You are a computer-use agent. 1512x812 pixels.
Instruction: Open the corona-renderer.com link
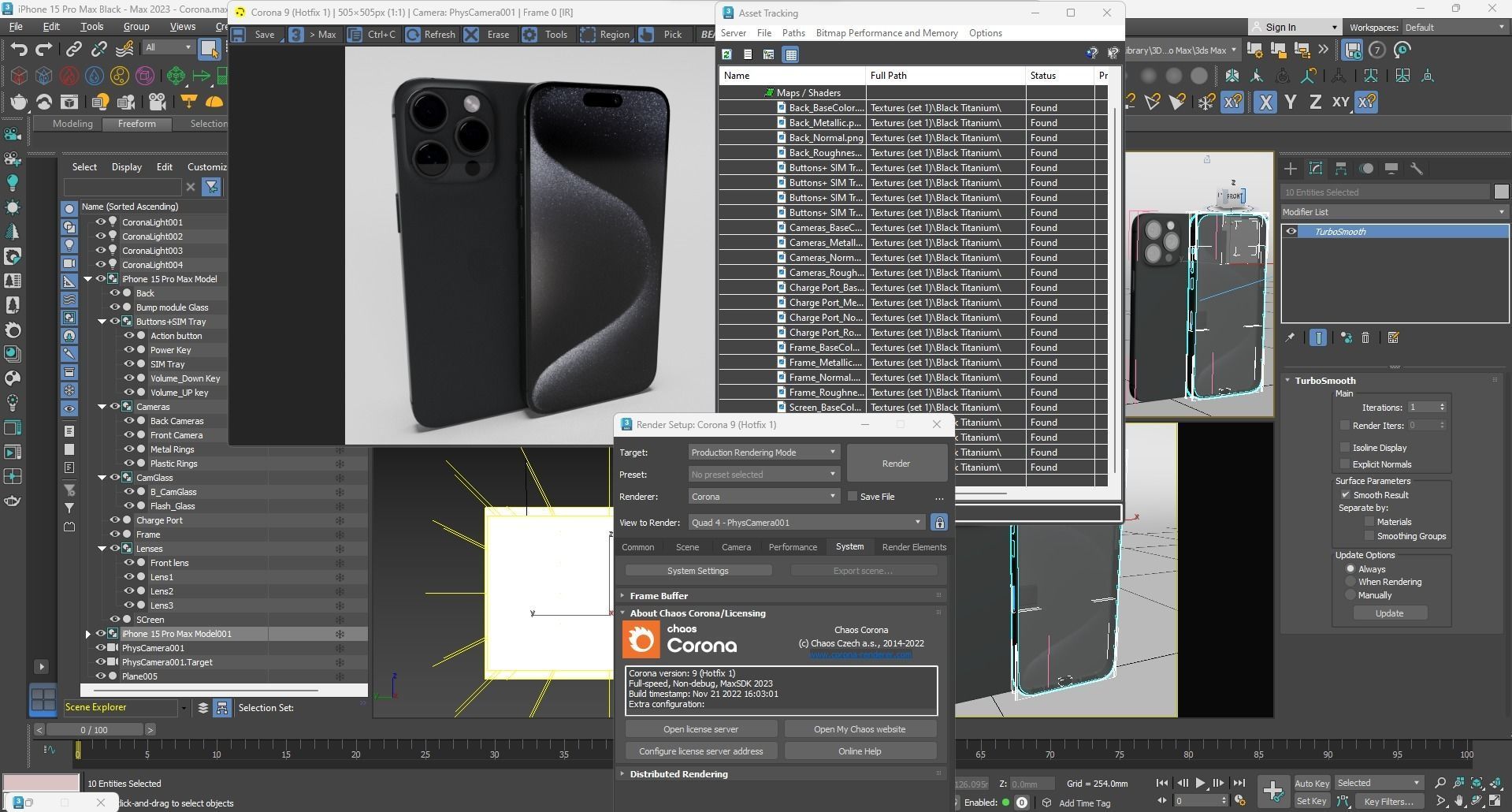click(x=860, y=654)
